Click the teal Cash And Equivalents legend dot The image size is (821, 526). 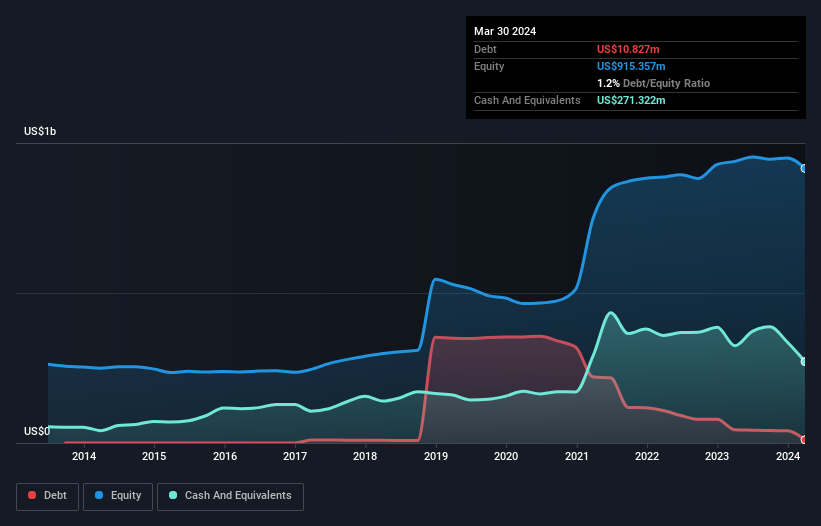pyautogui.click(x=173, y=495)
